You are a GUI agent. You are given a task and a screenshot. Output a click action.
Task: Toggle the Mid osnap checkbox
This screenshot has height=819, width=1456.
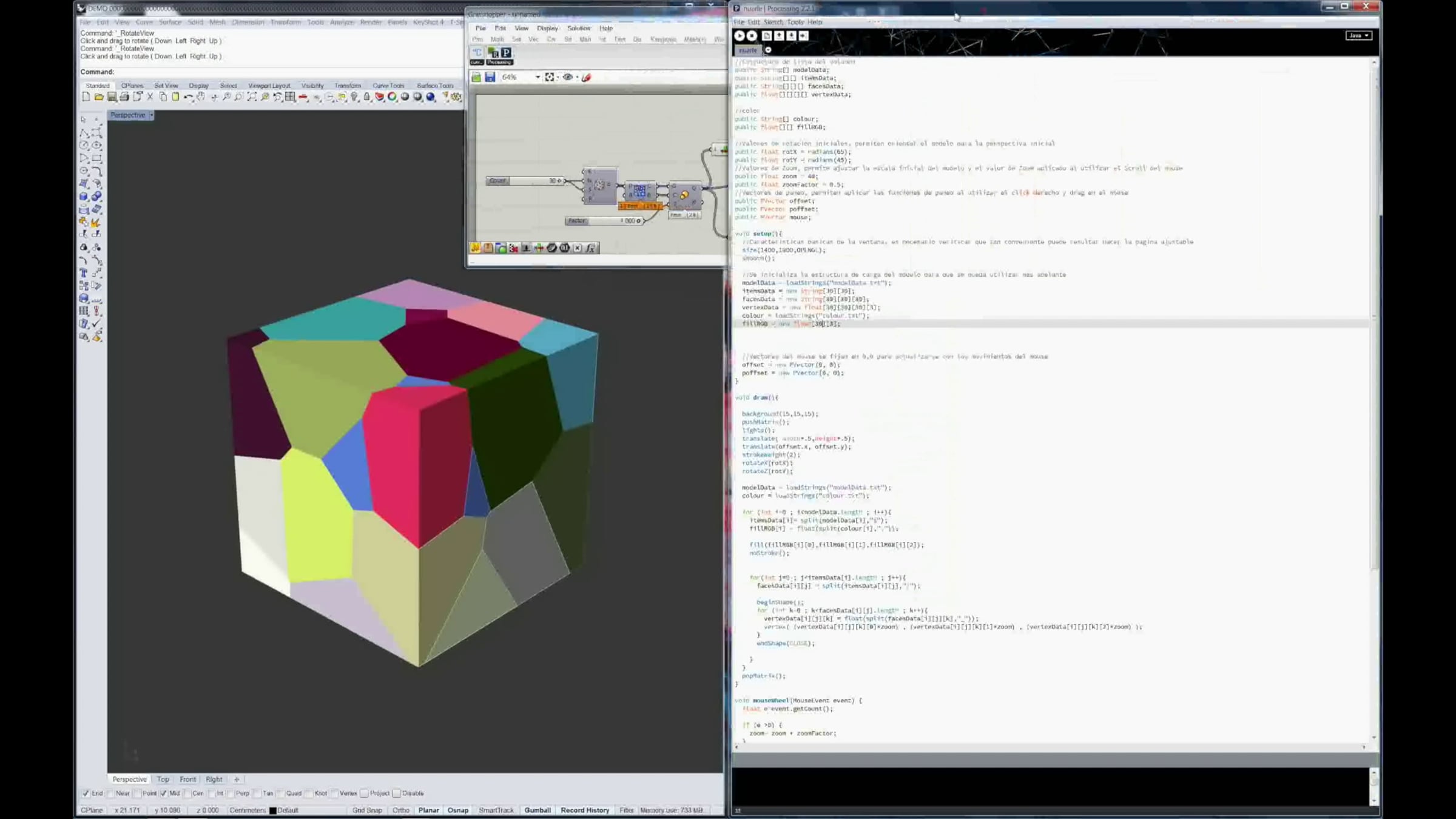[163, 793]
